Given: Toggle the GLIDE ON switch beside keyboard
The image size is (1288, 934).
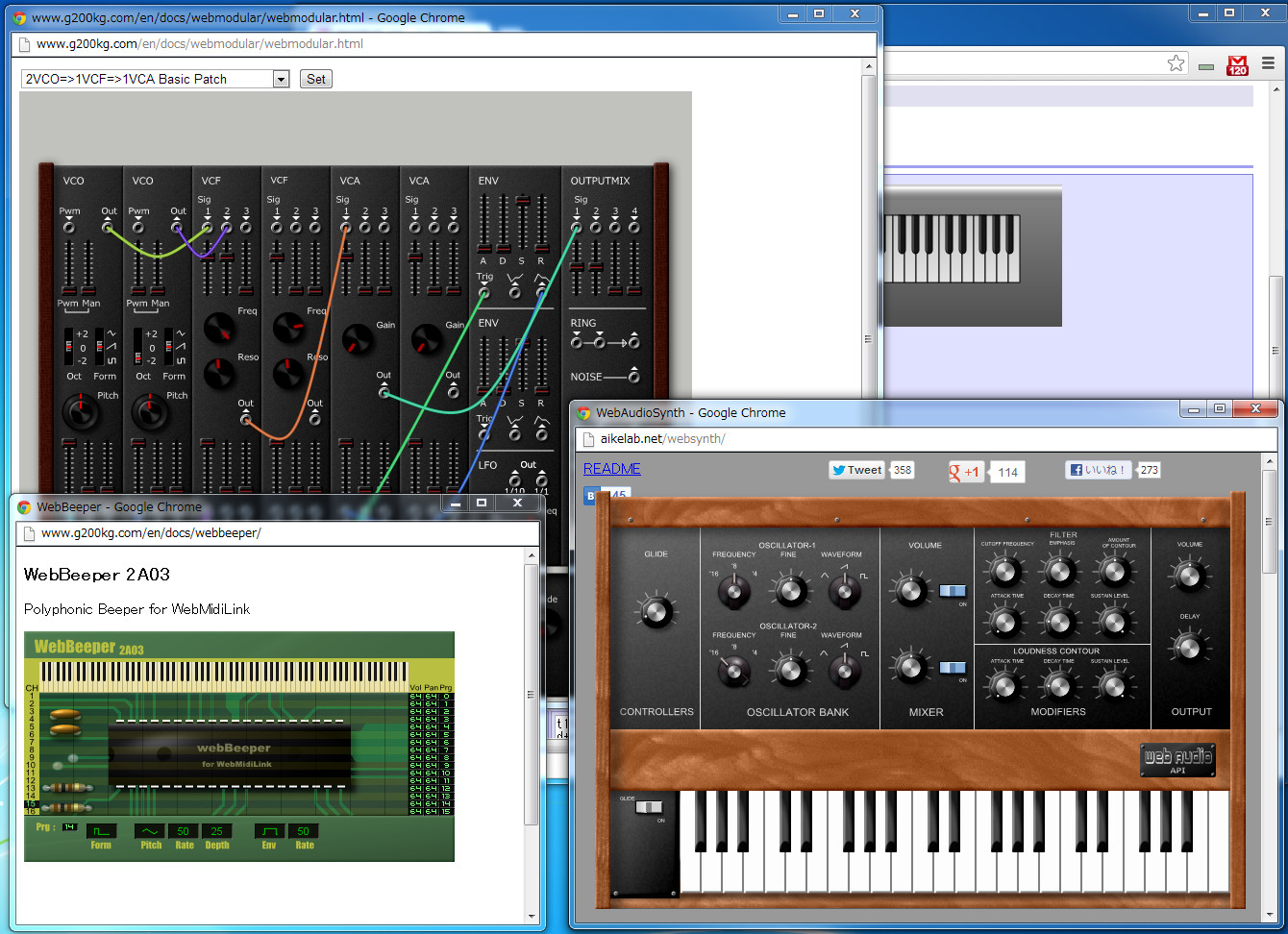Looking at the screenshot, I should [650, 807].
